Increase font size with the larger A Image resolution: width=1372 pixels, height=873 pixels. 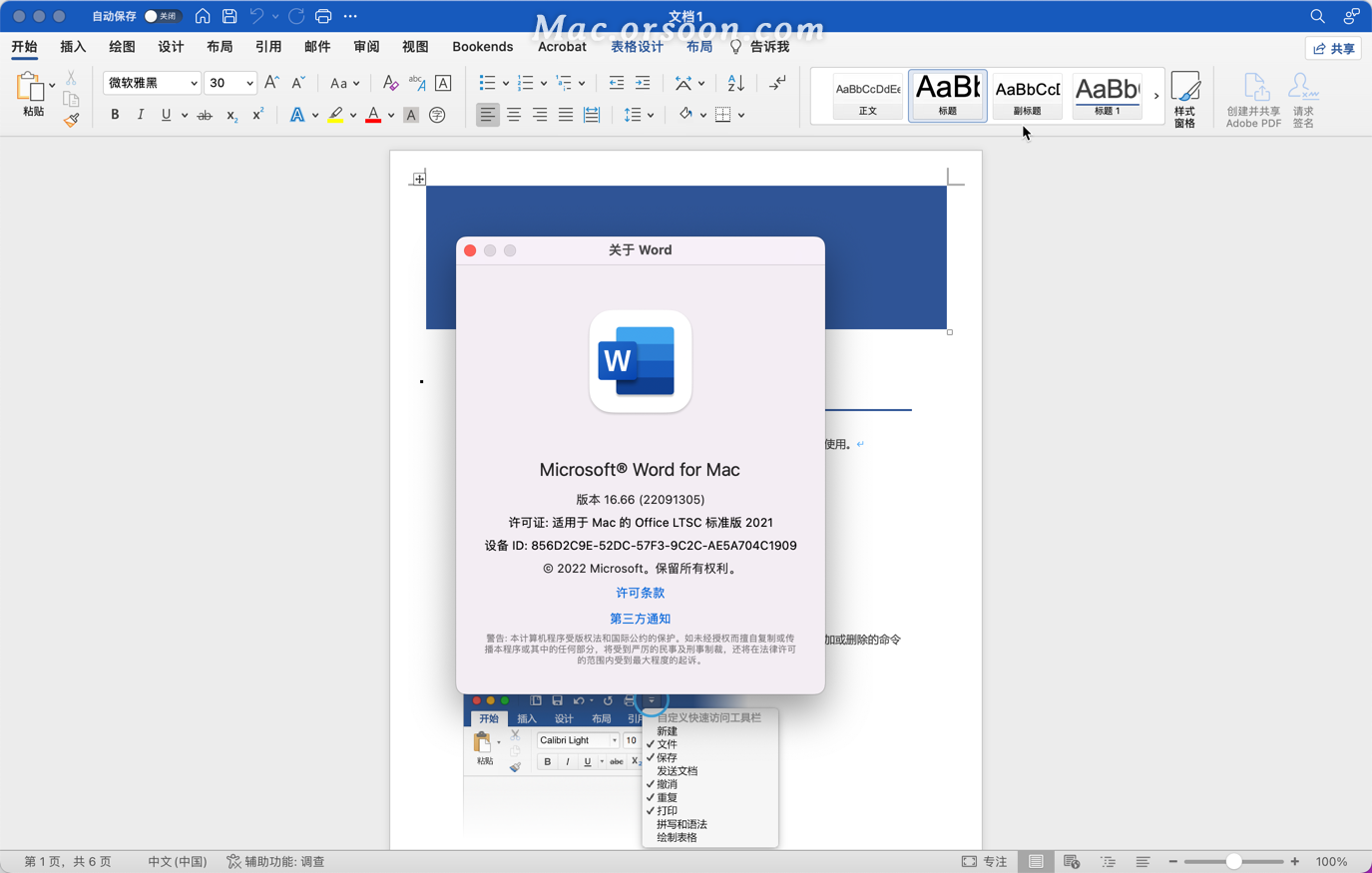(x=271, y=83)
